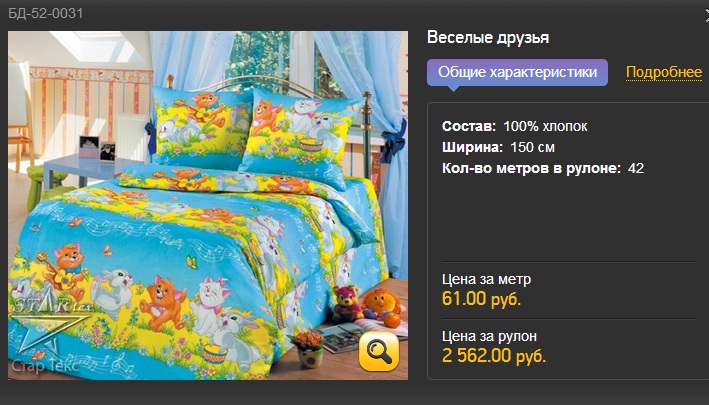
Task: Click the Цена за рулон label
Action: 489,336
